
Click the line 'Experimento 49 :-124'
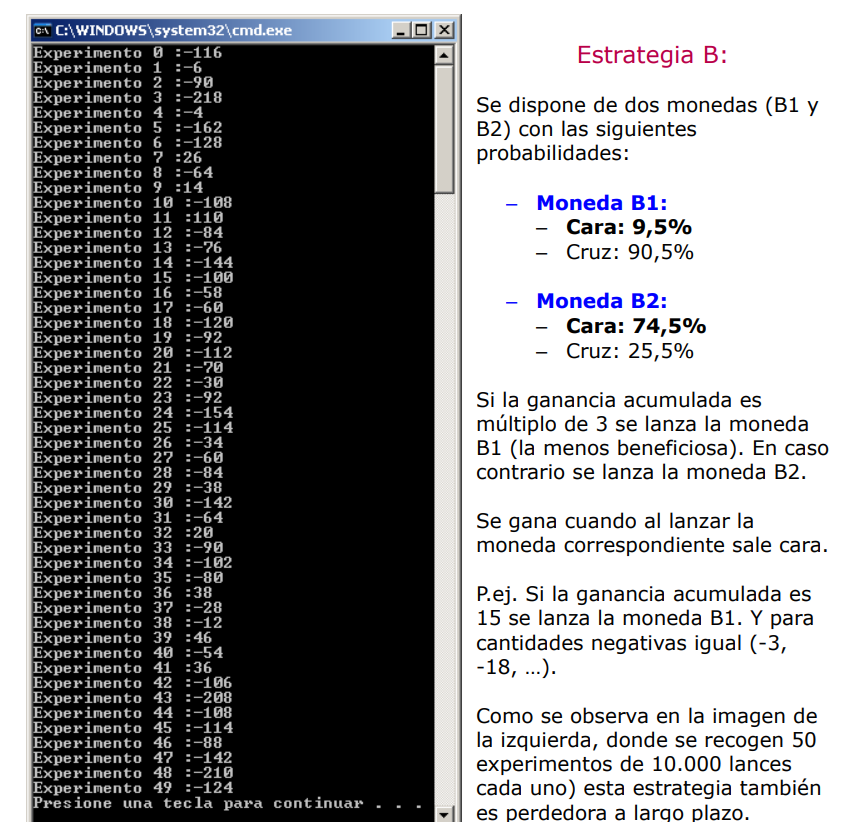(133, 788)
